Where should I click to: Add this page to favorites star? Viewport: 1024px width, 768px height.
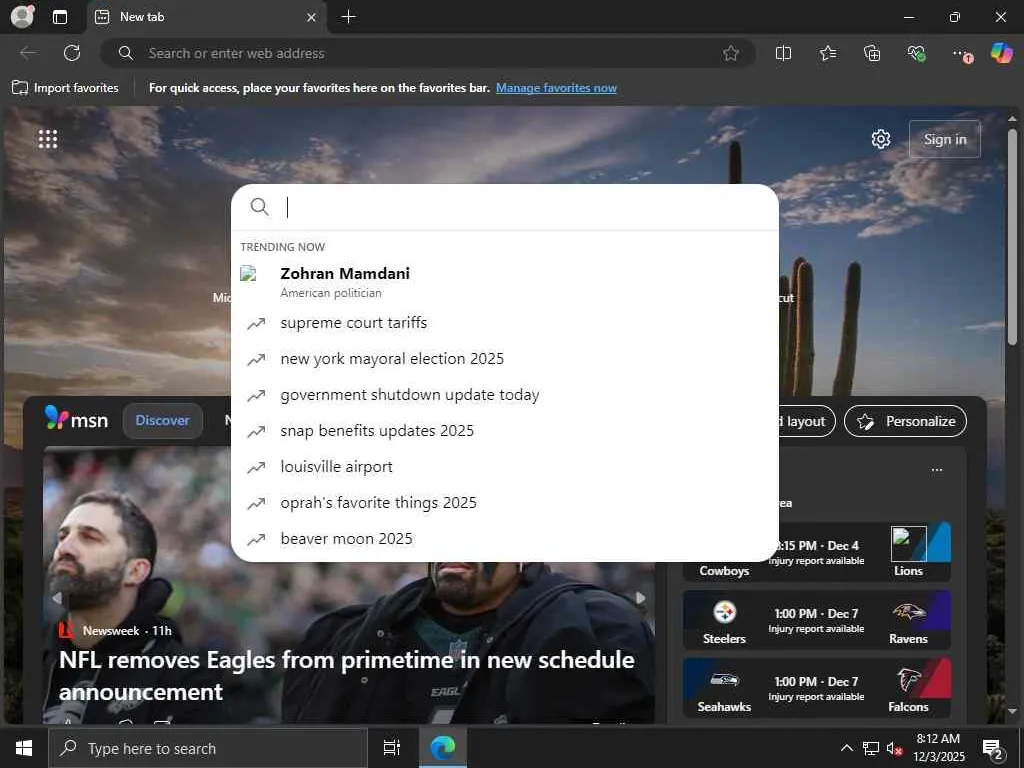(731, 53)
